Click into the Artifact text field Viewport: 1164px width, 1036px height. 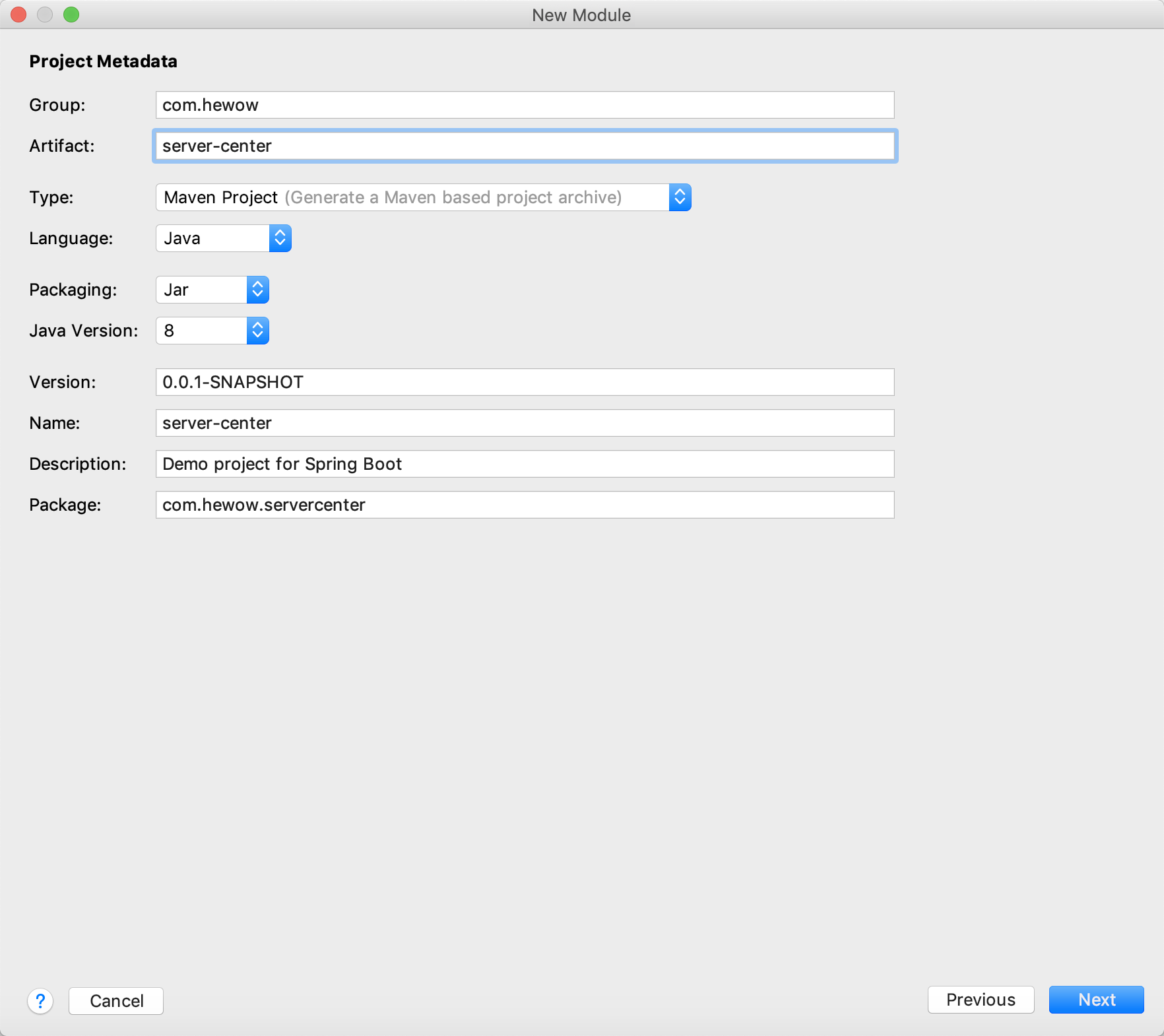click(525, 146)
